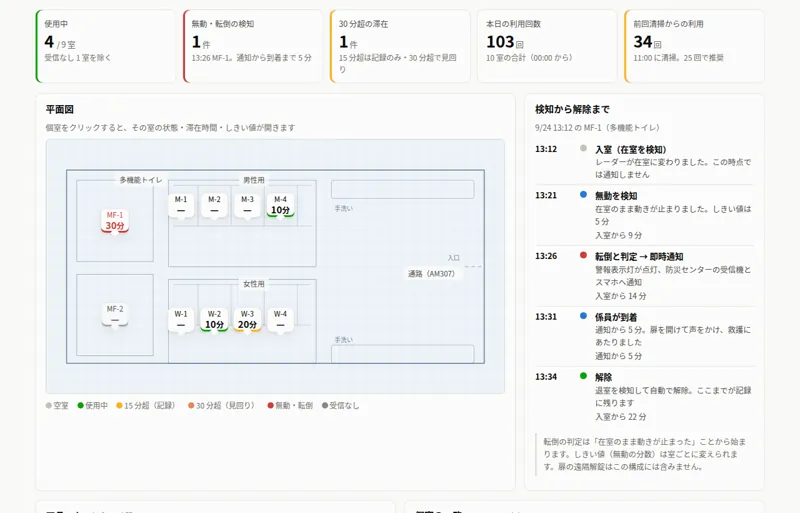Viewport: 800px width, 513px height.
Task: Click the 入室（在室を検知） event title
Action: tap(631, 150)
